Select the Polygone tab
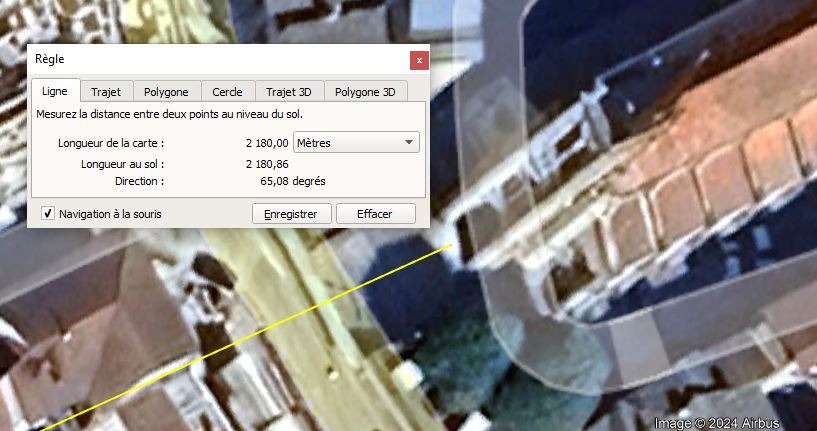Image resolution: width=817 pixels, height=431 pixels. point(166,92)
